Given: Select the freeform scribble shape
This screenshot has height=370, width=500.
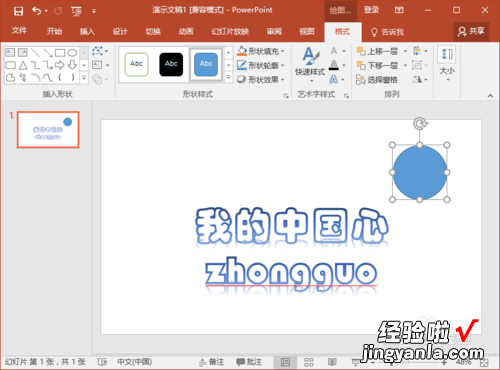Looking at the screenshot, I should (23, 77).
